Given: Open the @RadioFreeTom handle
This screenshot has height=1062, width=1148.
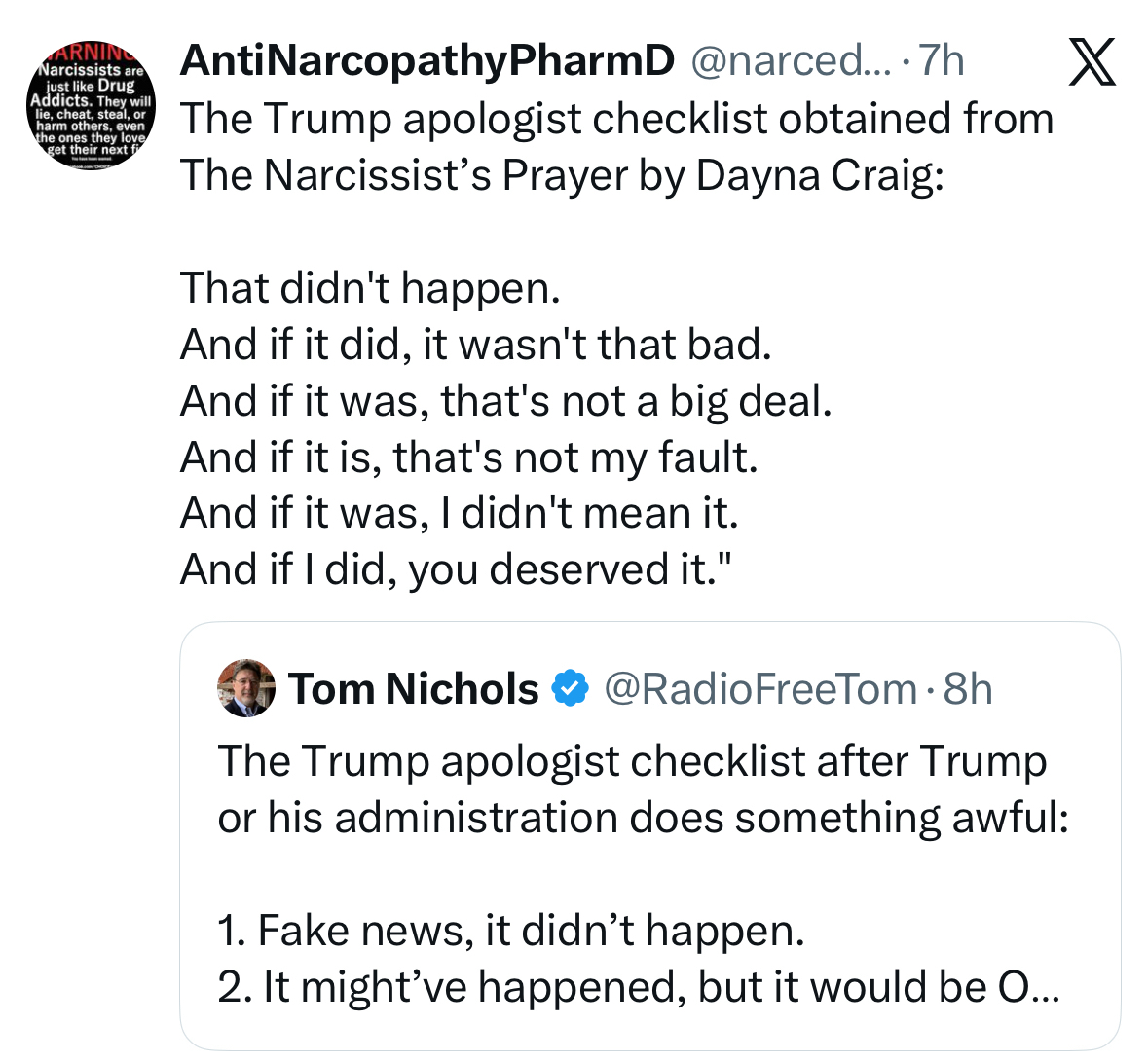Looking at the screenshot, I should (x=760, y=689).
